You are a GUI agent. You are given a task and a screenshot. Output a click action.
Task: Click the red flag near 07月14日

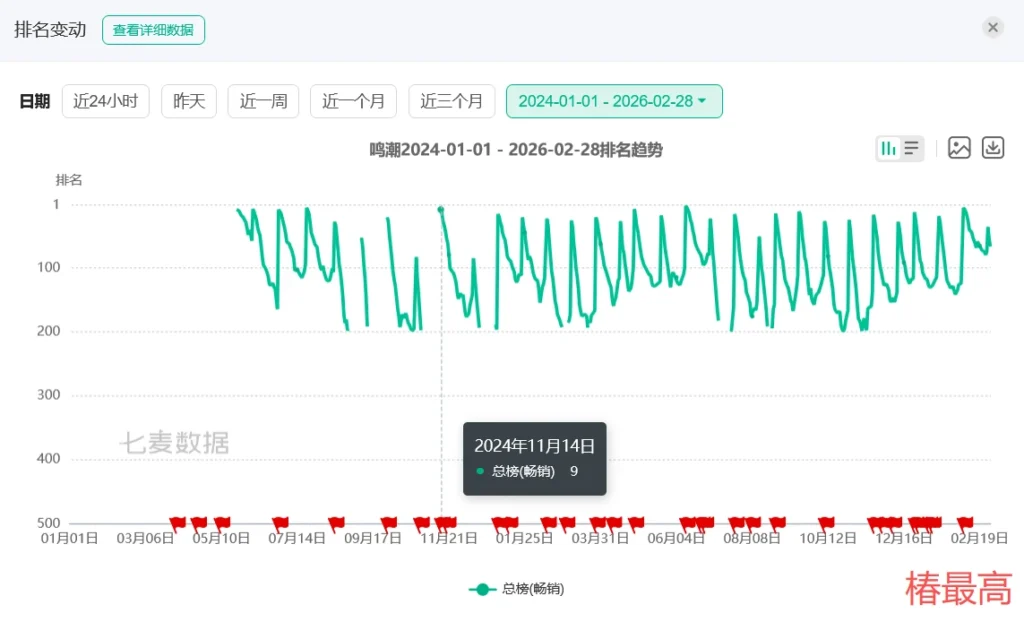tap(281, 522)
